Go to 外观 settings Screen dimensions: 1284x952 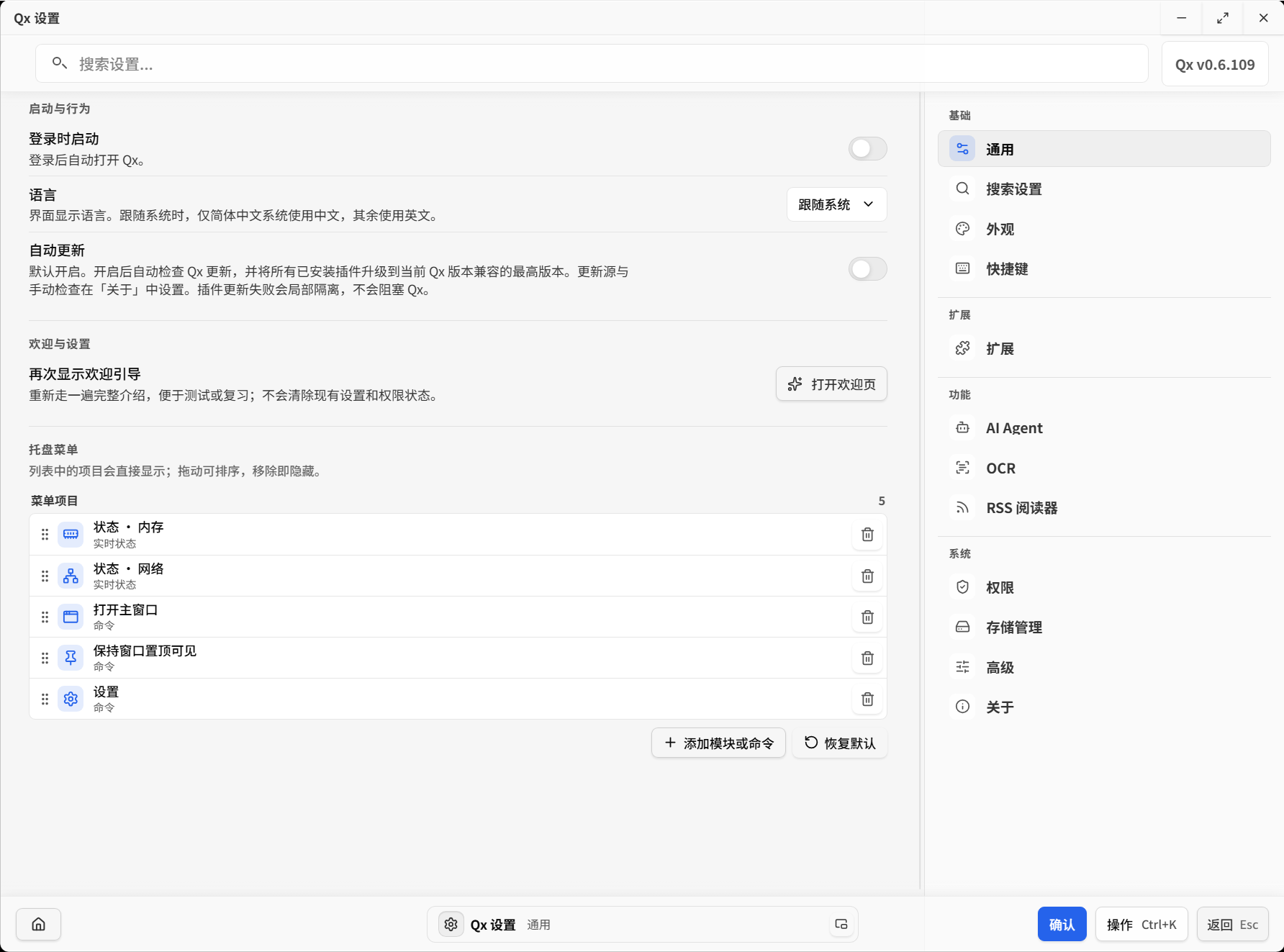[1104, 229]
